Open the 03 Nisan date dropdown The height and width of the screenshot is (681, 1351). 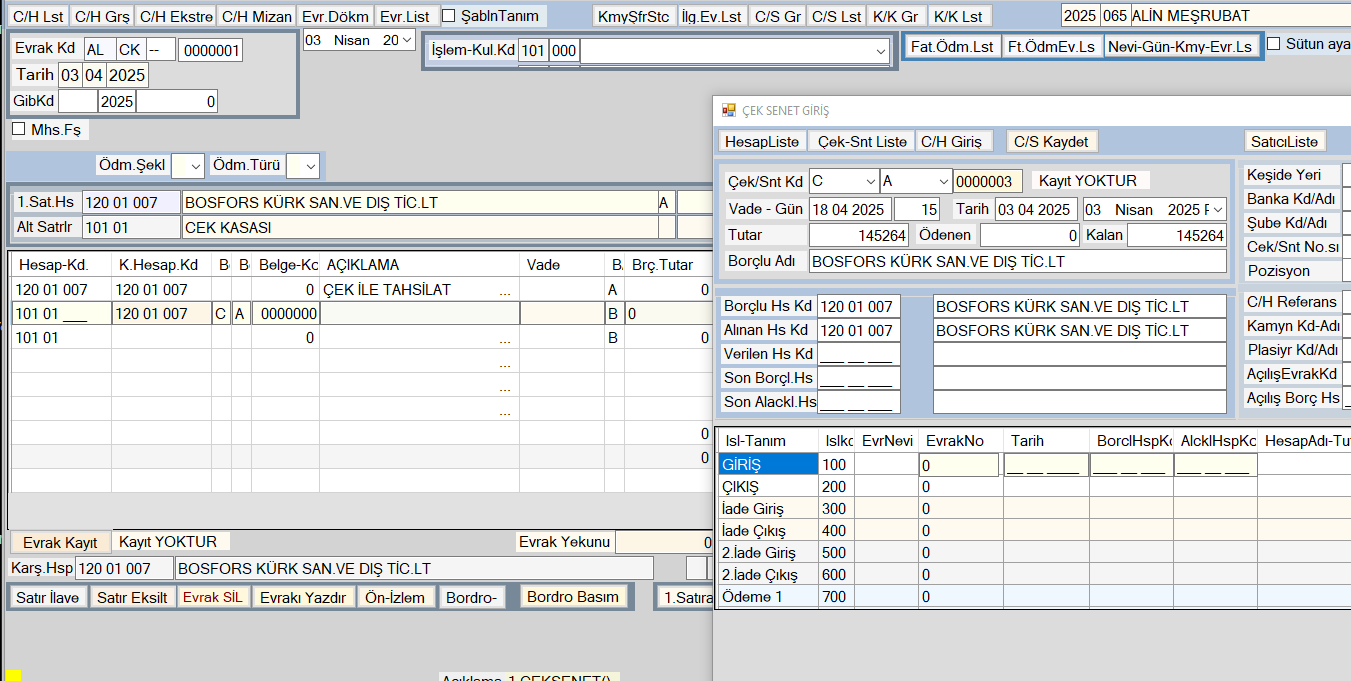(406, 40)
